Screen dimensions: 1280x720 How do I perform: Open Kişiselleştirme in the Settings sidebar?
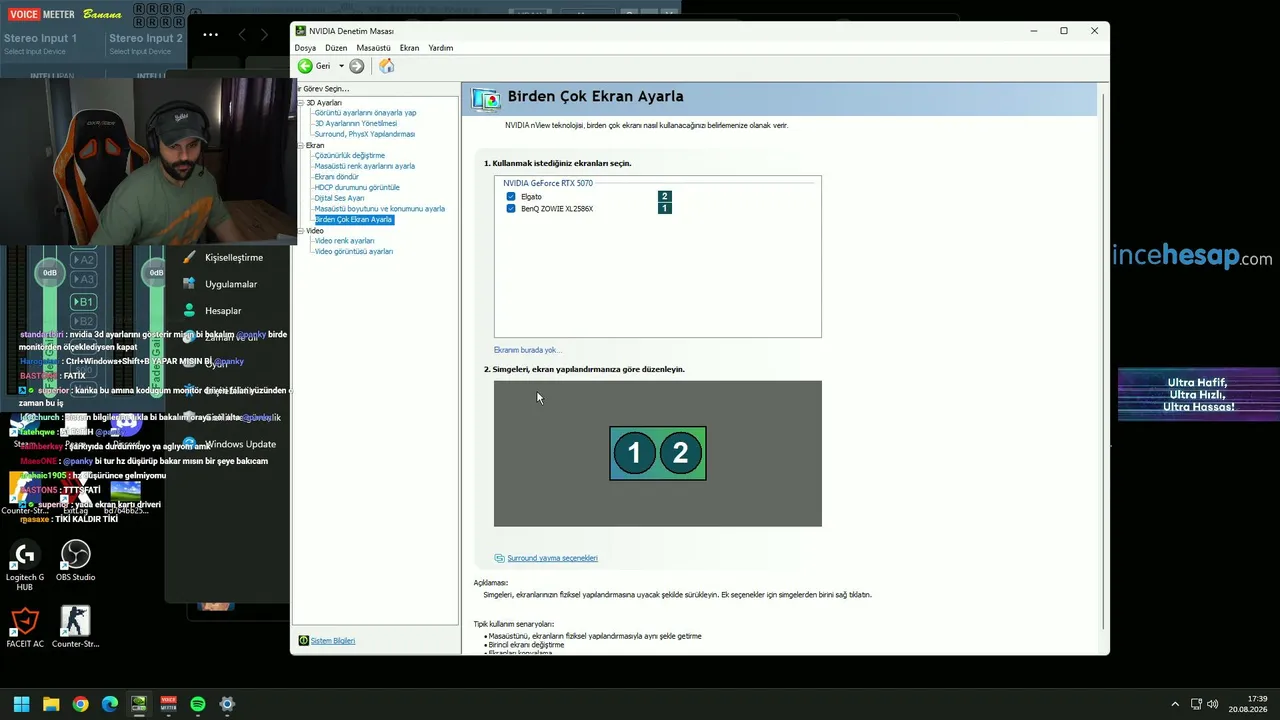click(234, 258)
